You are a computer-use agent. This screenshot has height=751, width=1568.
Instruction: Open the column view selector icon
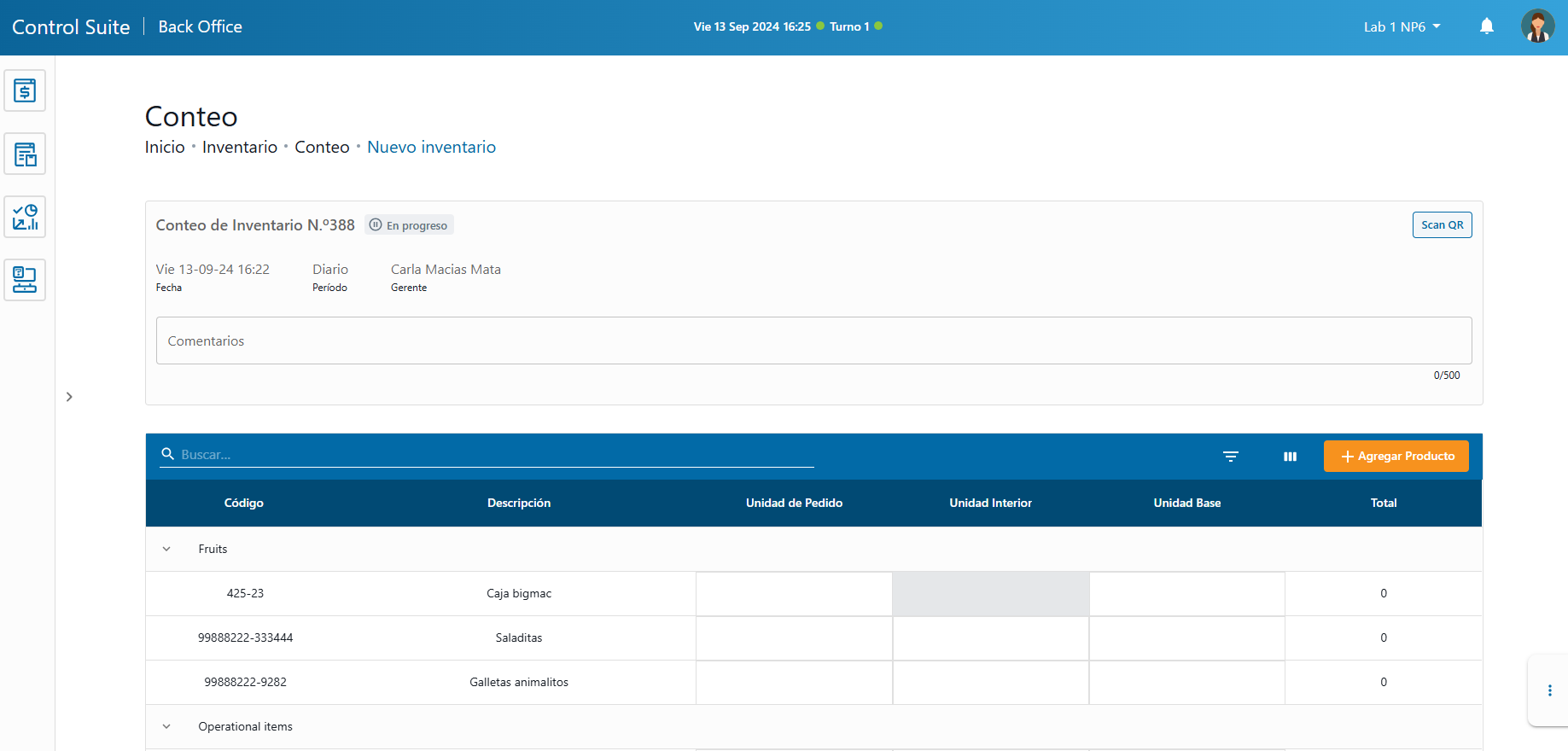tap(1290, 457)
